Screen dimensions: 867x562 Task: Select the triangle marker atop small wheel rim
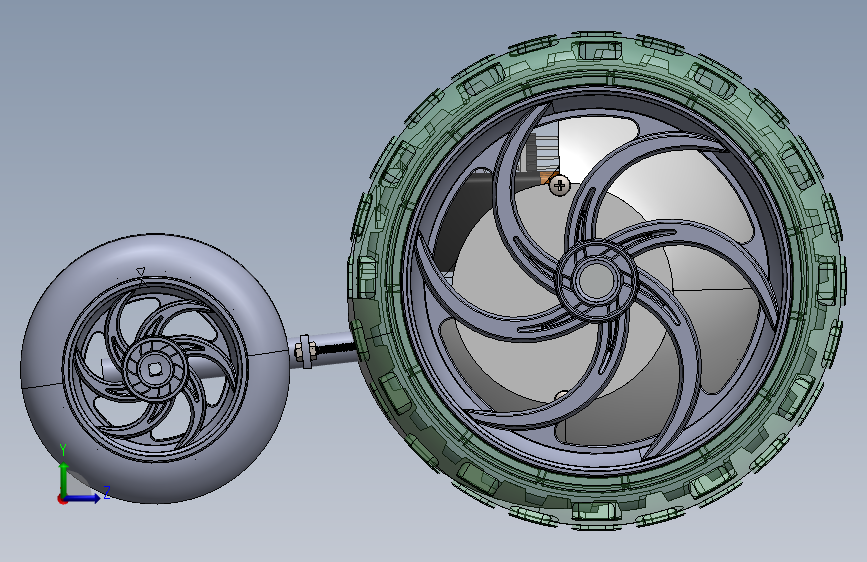[x=140, y=272]
